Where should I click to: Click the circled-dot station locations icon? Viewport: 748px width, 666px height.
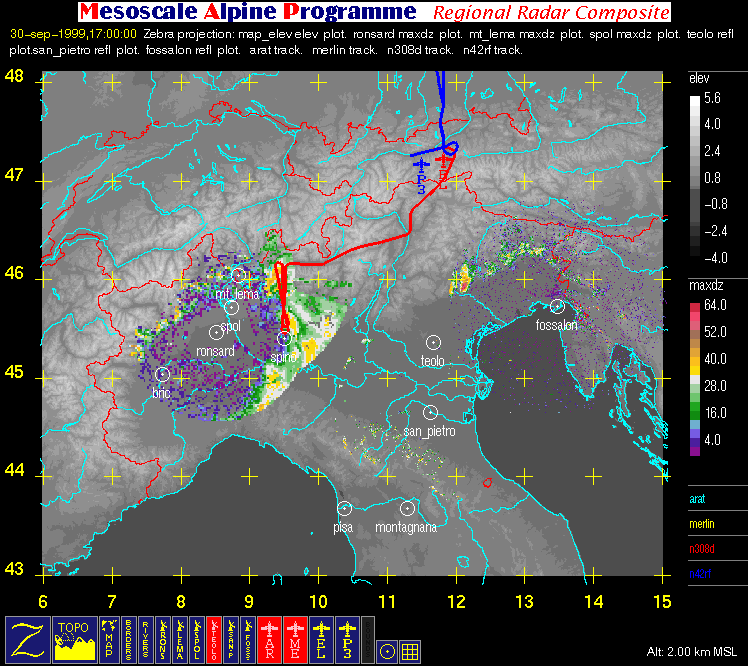(x=388, y=651)
